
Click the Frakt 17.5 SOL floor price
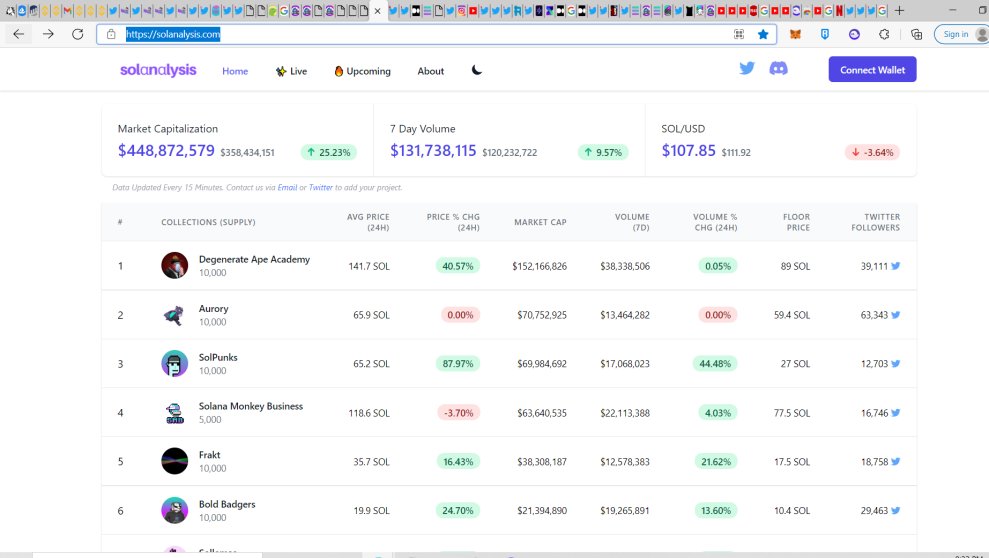point(792,462)
